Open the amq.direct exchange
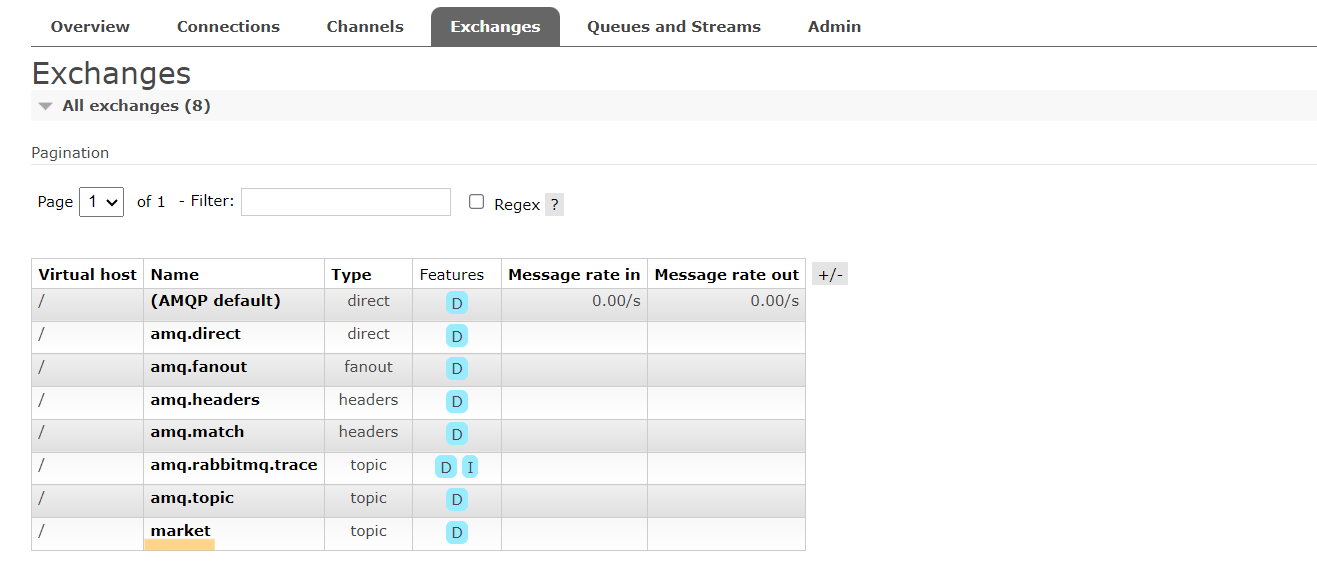Viewport: 1317px width, 565px height. coord(196,334)
